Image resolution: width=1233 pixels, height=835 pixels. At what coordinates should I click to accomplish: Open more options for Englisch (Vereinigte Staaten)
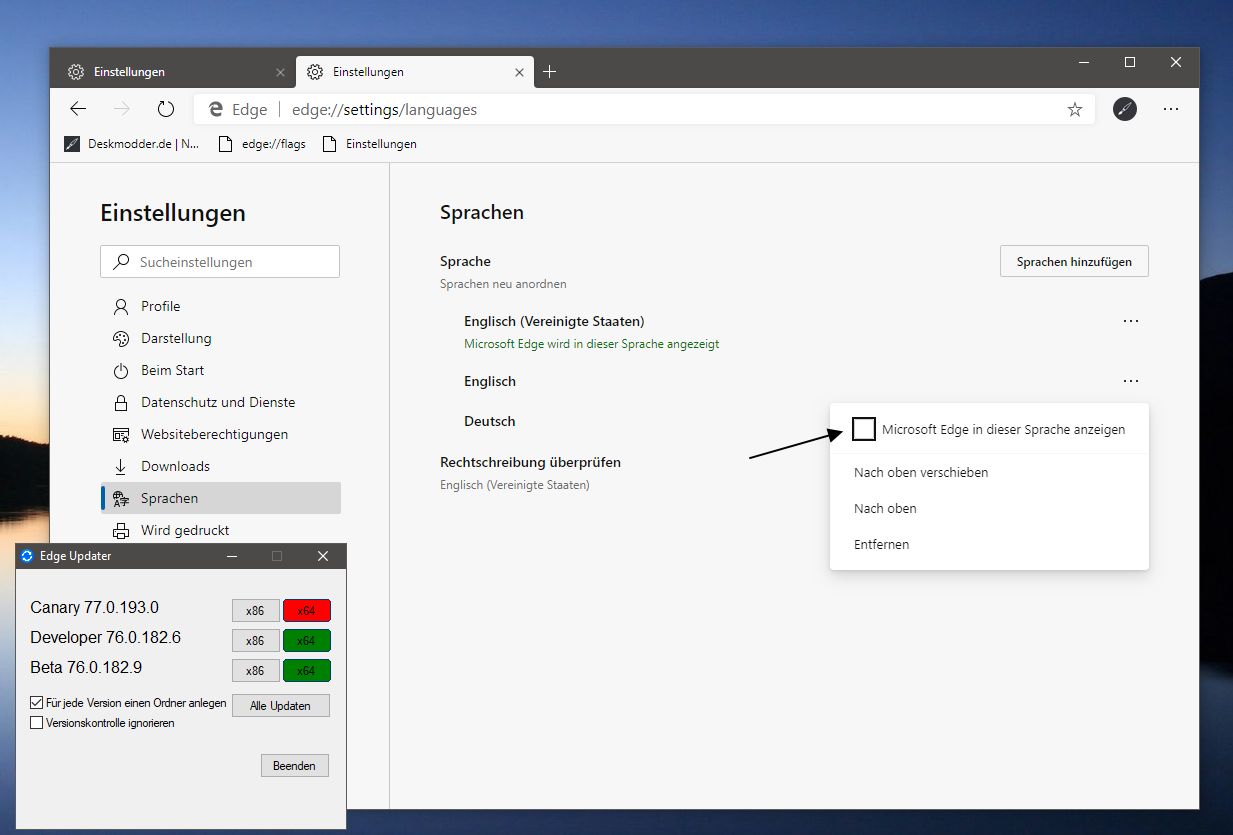pos(1131,321)
